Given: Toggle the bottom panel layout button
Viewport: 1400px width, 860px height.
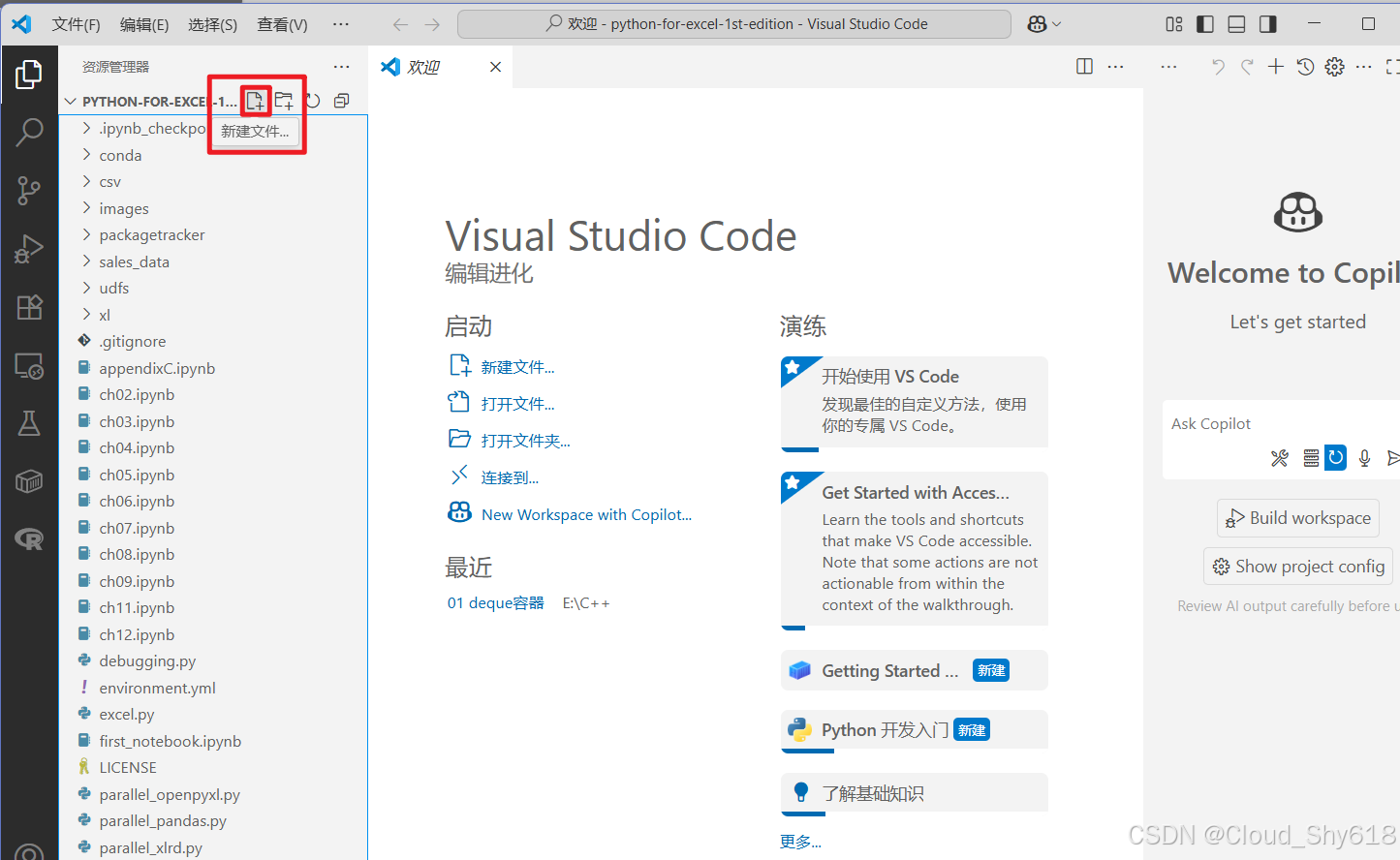Looking at the screenshot, I should click(x=1236, y=24).
